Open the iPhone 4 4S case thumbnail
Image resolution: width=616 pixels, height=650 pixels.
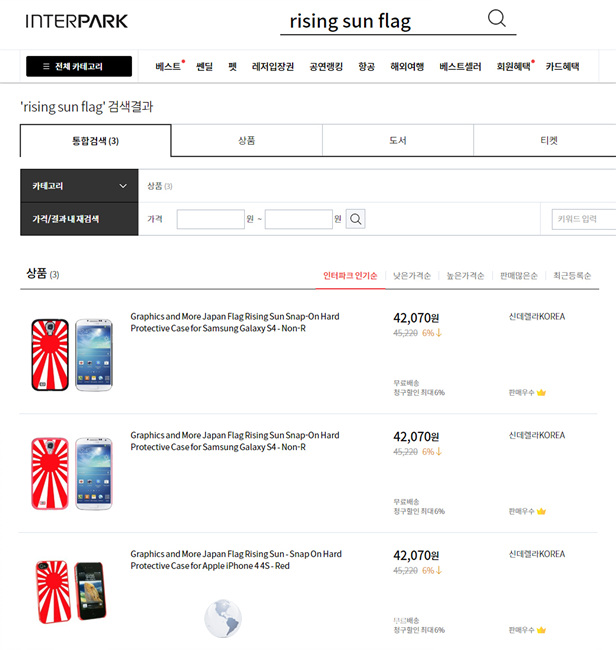click(x=71, y=591)
